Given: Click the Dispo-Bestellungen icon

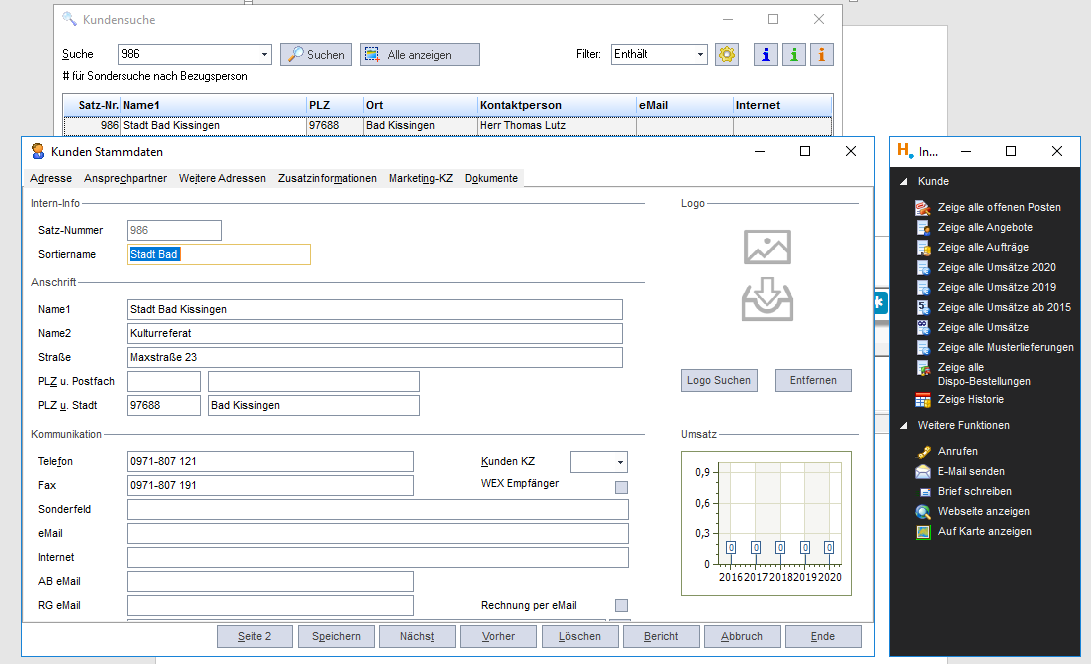Looking at the screenshot, I should click(x=923, y=368).
